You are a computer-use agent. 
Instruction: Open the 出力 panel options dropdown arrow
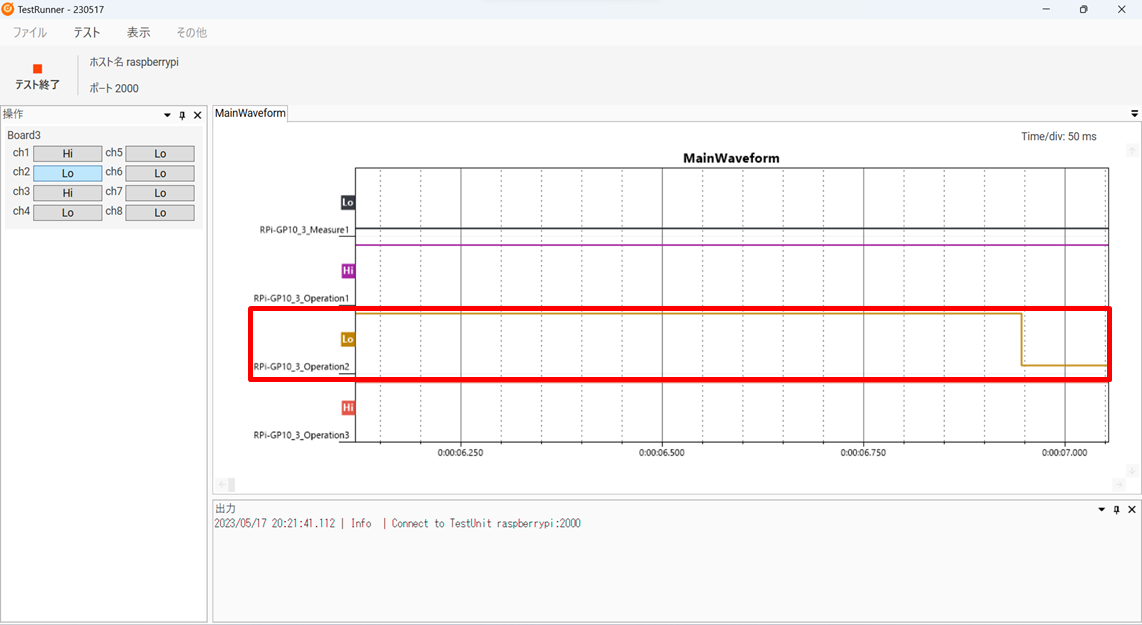[x=1101, y=509]
